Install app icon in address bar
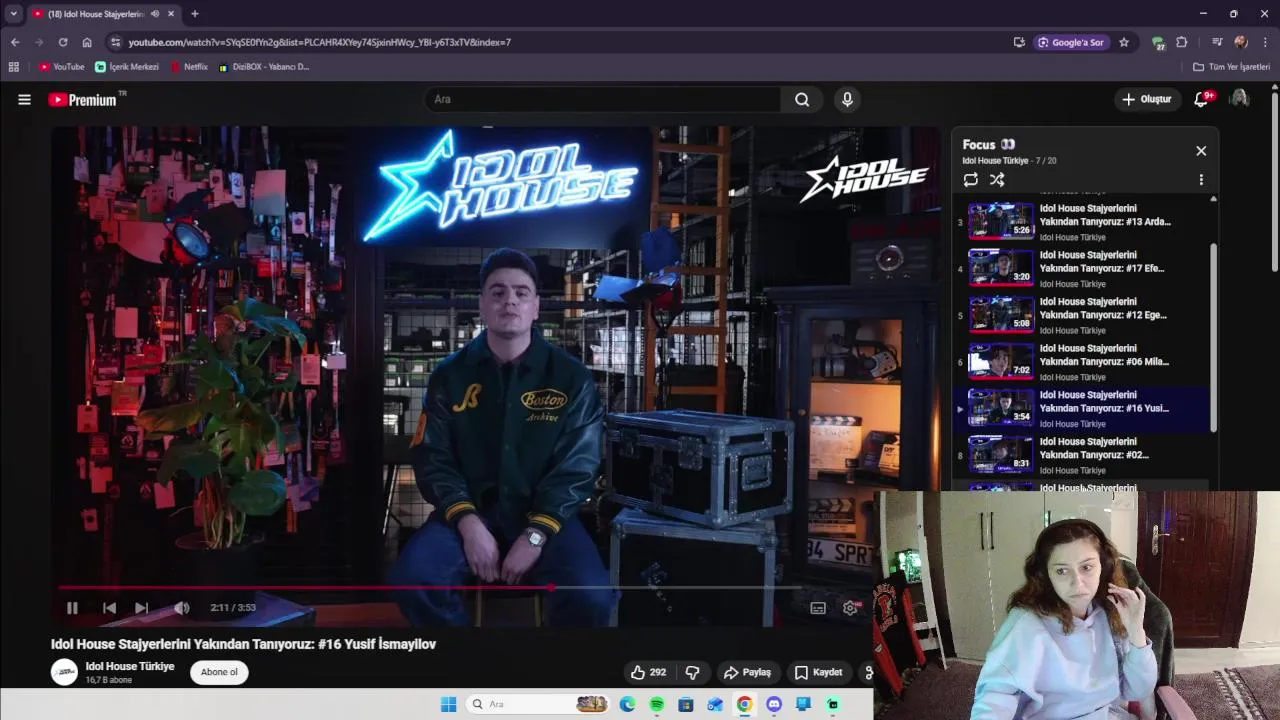Viewport: 1280px width, 720px height. click(1019, 42)
